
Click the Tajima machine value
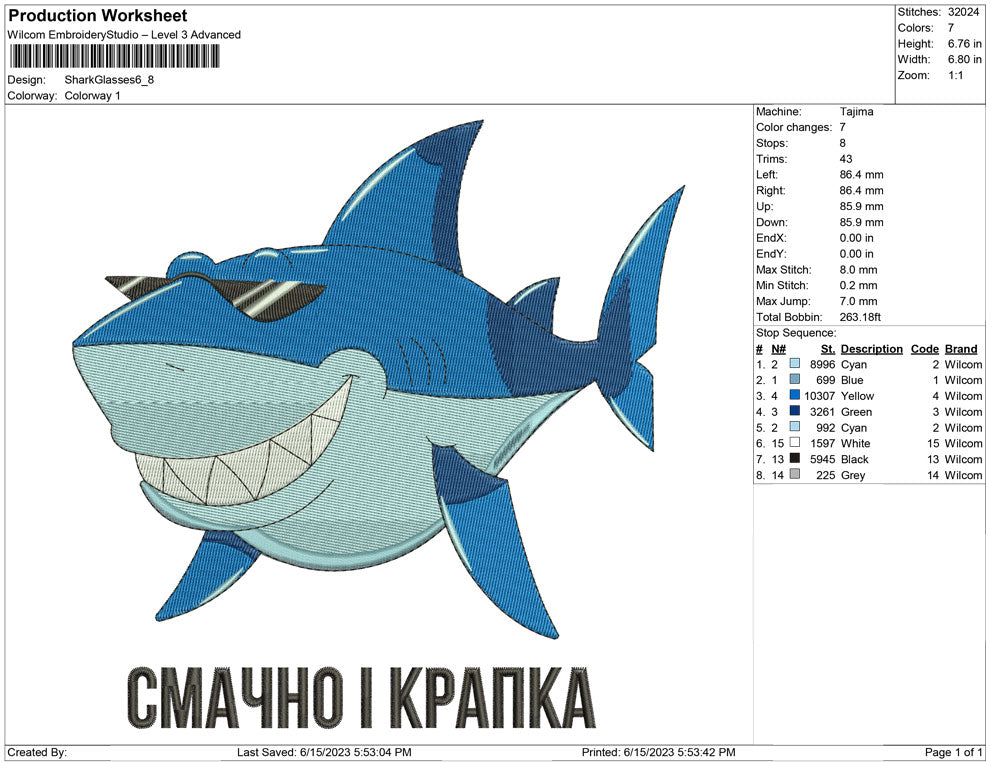click(856, 112)
